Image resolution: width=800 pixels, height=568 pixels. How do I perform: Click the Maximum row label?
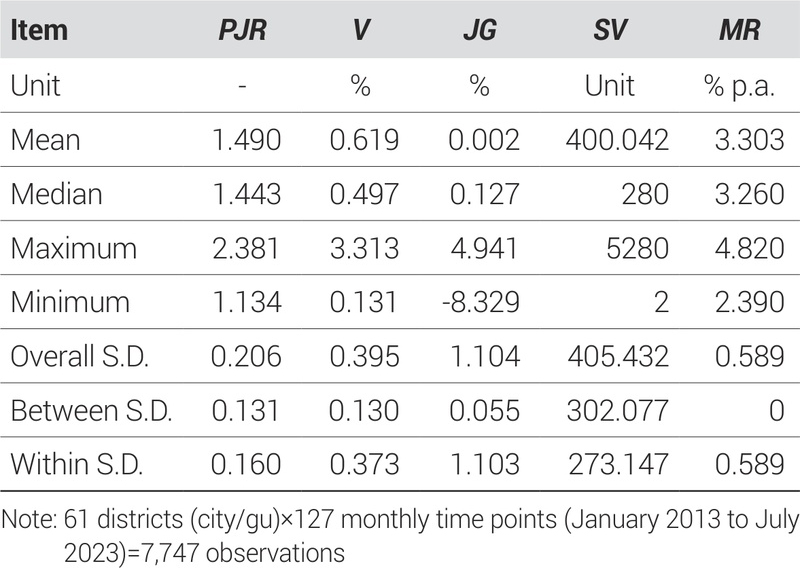[70, 247]
